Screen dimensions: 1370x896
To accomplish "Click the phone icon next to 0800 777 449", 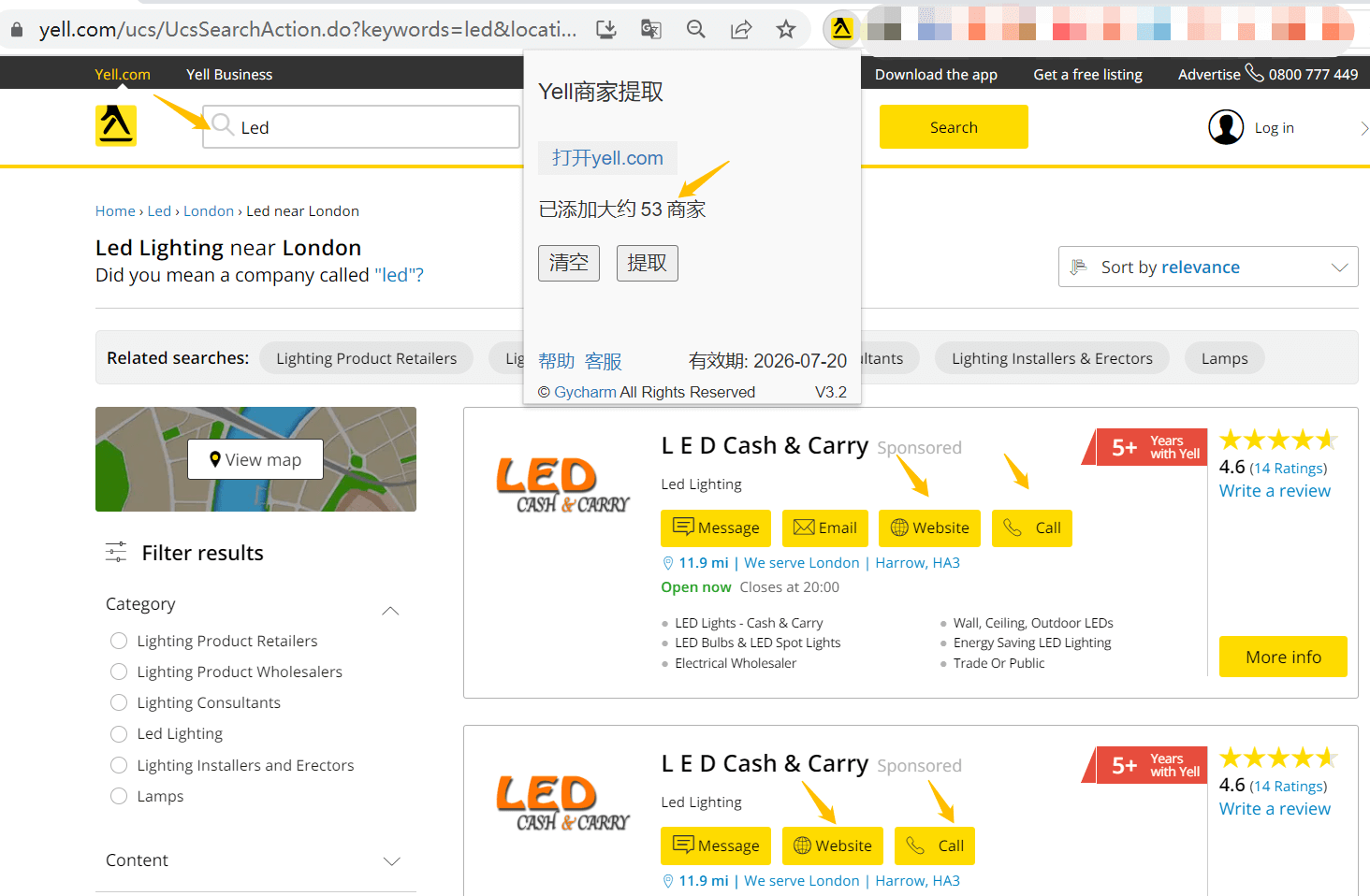I will 1255,72.
